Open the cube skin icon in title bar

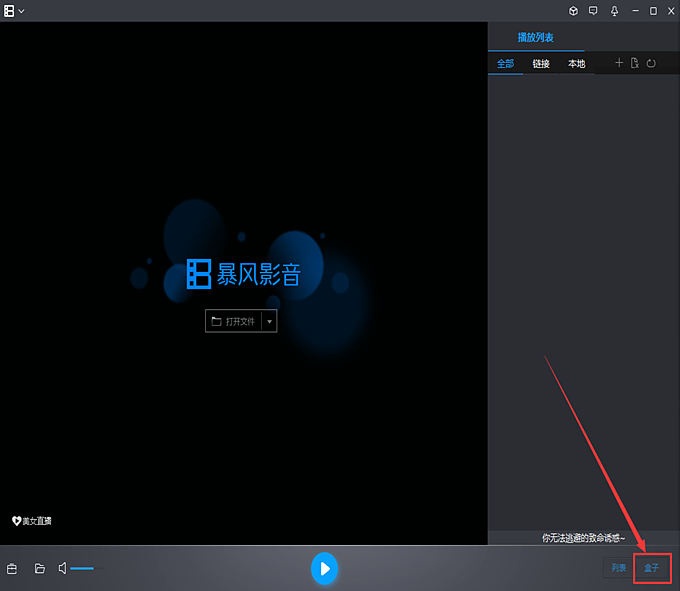[573, 11]
